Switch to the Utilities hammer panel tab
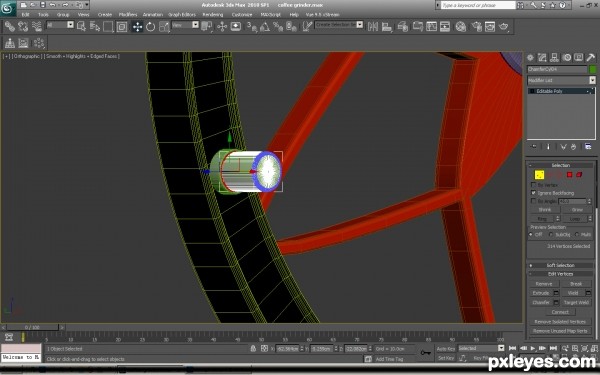Viewport: 600px width, 375px height. [590, 57]
